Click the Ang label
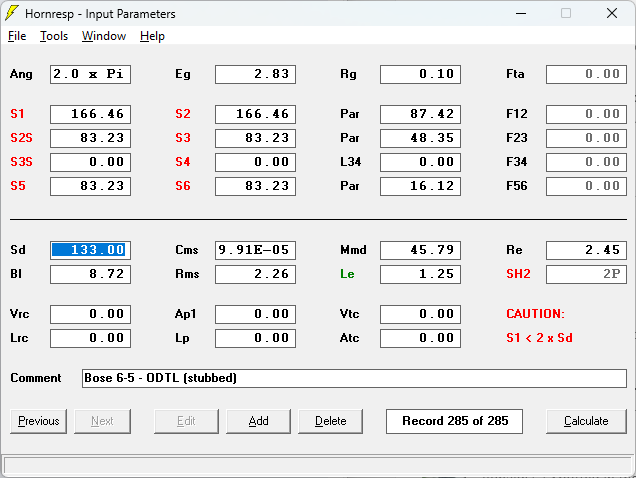This screenshot has height=478, width=636. point(21,74)
